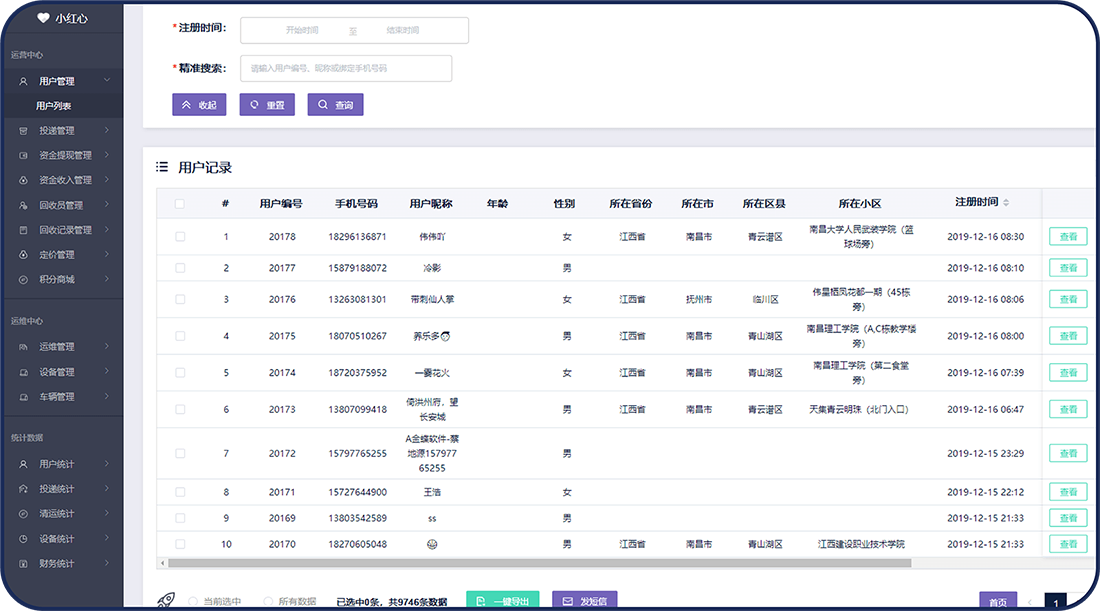This screenshot has height=611, width=1100.
Task: Click the 首页 first page button
Action: (x=998, y=601)
